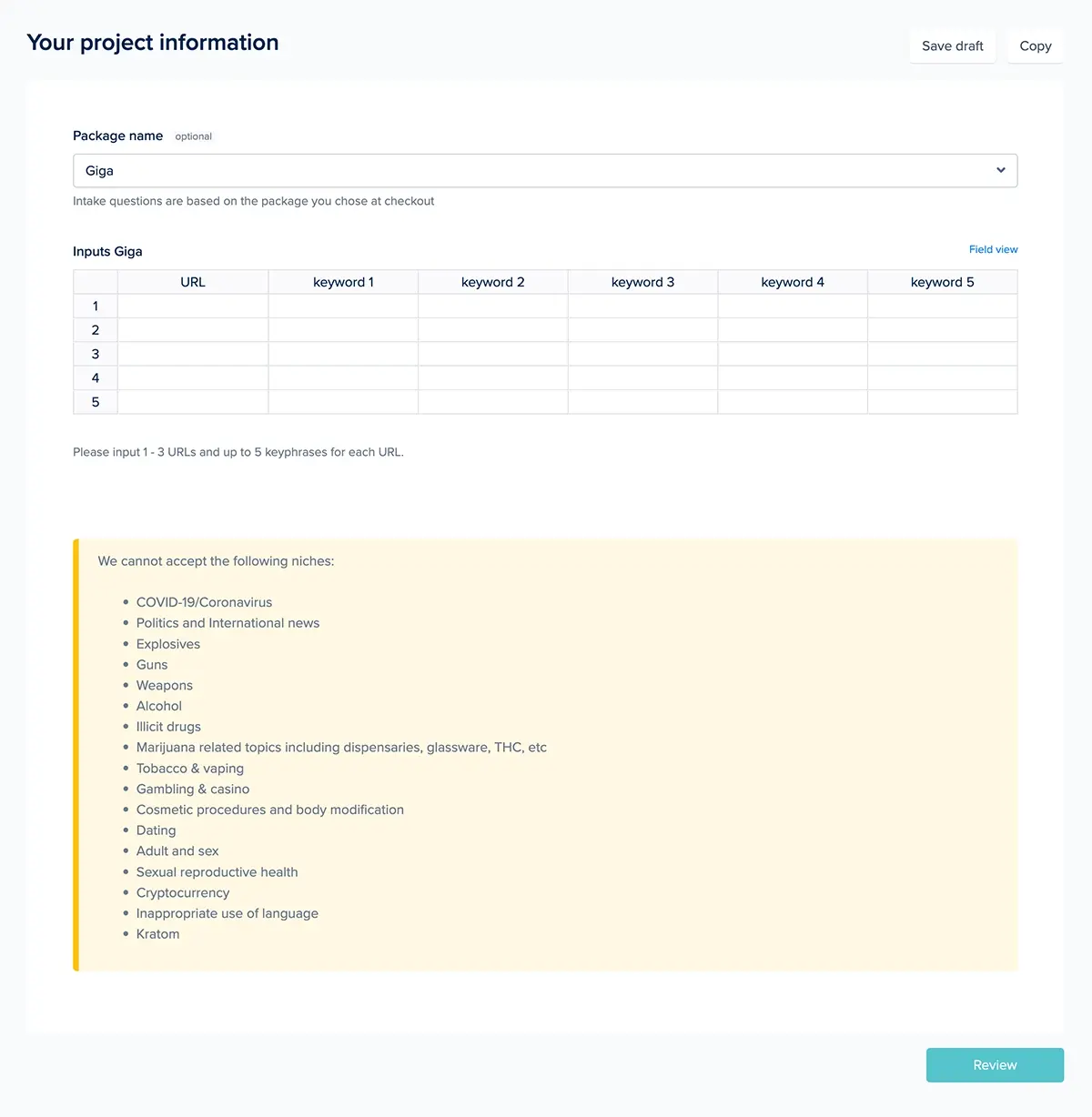Viewport: 1092px width, 1117px height.
Task: Click the keyword 5 cell in row 4
Action: point(943,377)
